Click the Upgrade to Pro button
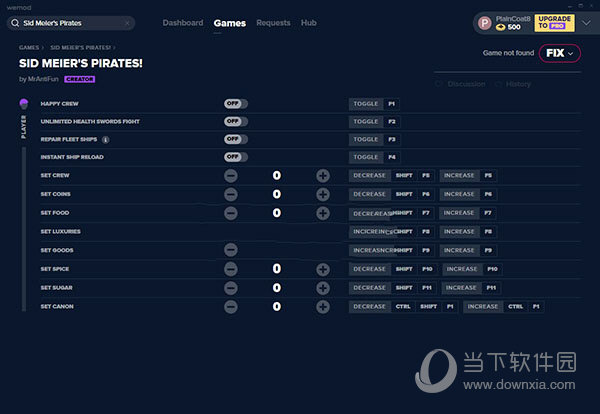The height and width of the screenshot is (414, 600). click(x=554, y=22)
